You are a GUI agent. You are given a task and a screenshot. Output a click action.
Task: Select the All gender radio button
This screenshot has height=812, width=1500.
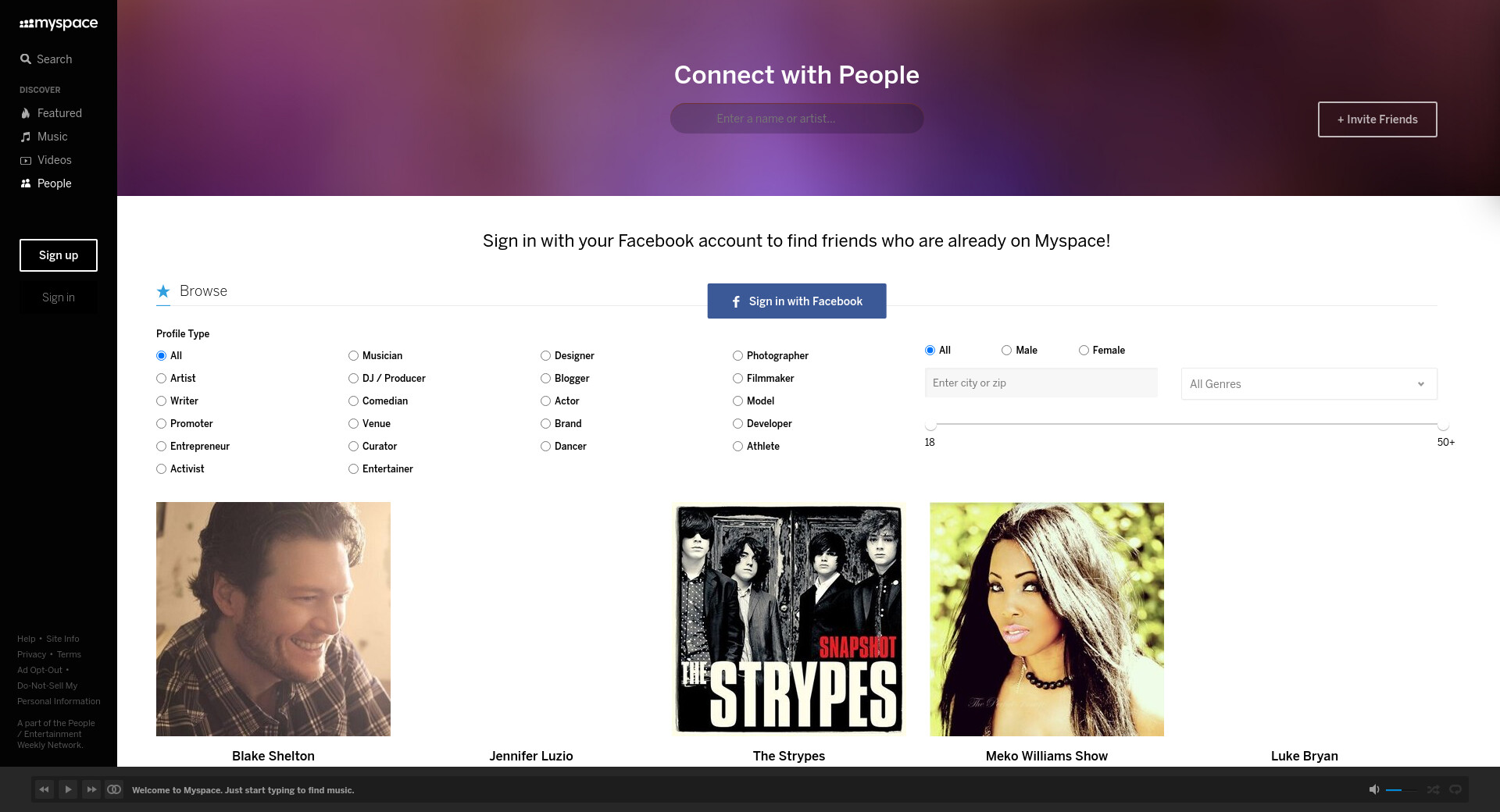click(x=930, y=351)
